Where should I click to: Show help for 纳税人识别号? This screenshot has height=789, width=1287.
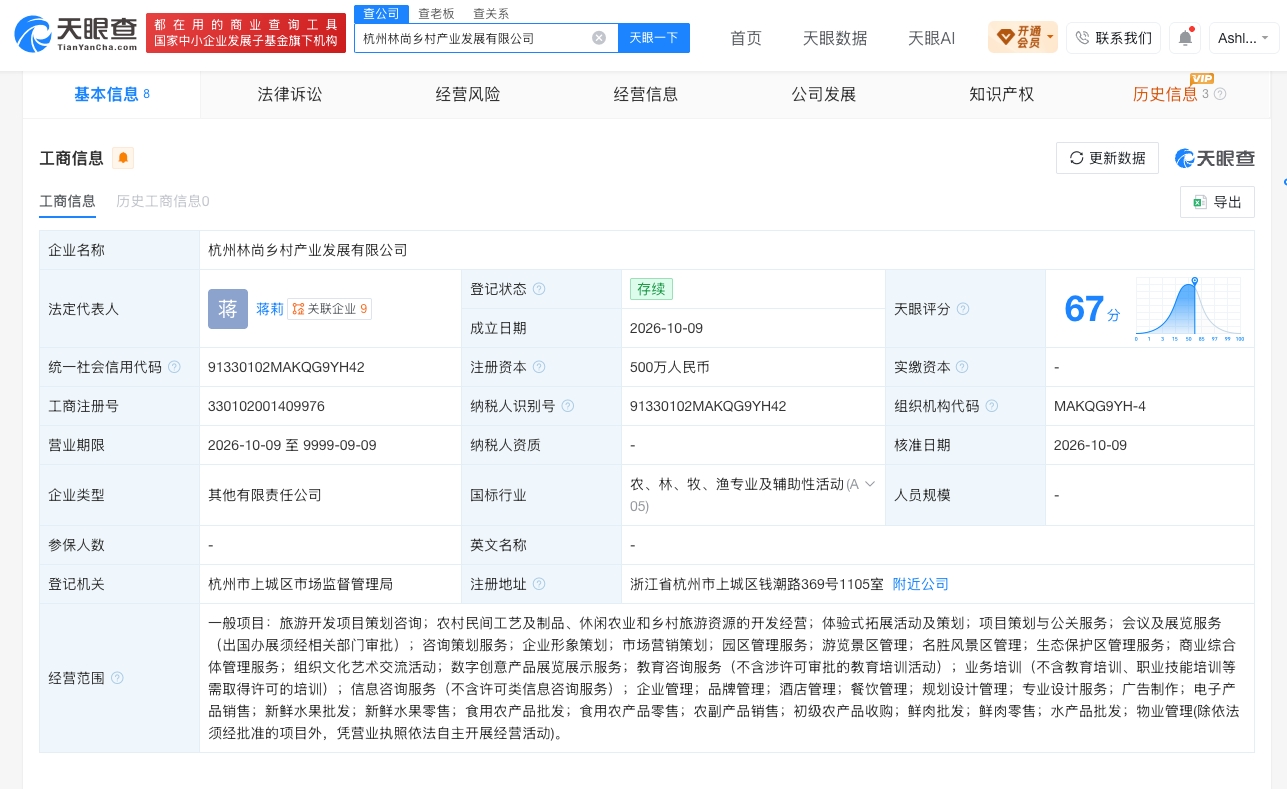pyautogui.click(x=568, y=406)
